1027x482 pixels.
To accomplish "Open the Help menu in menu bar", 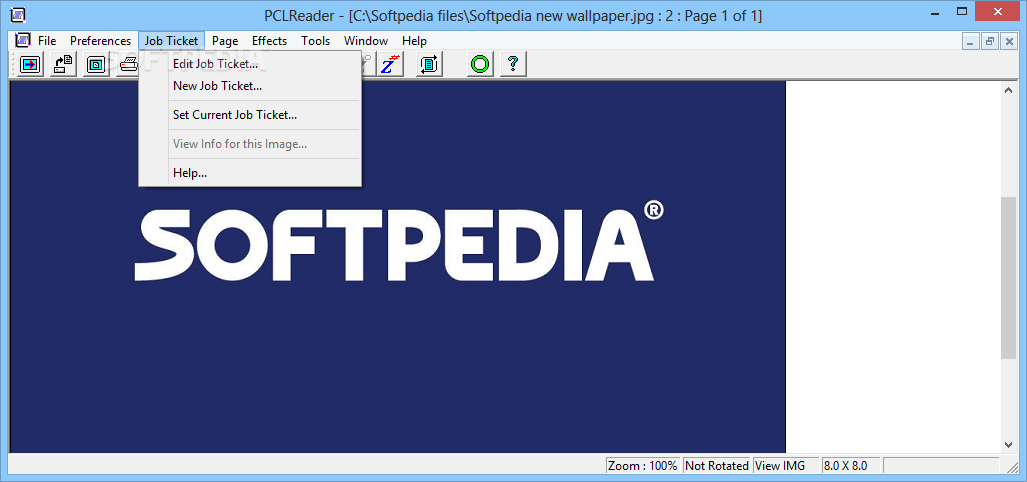I will click(415, 41).
